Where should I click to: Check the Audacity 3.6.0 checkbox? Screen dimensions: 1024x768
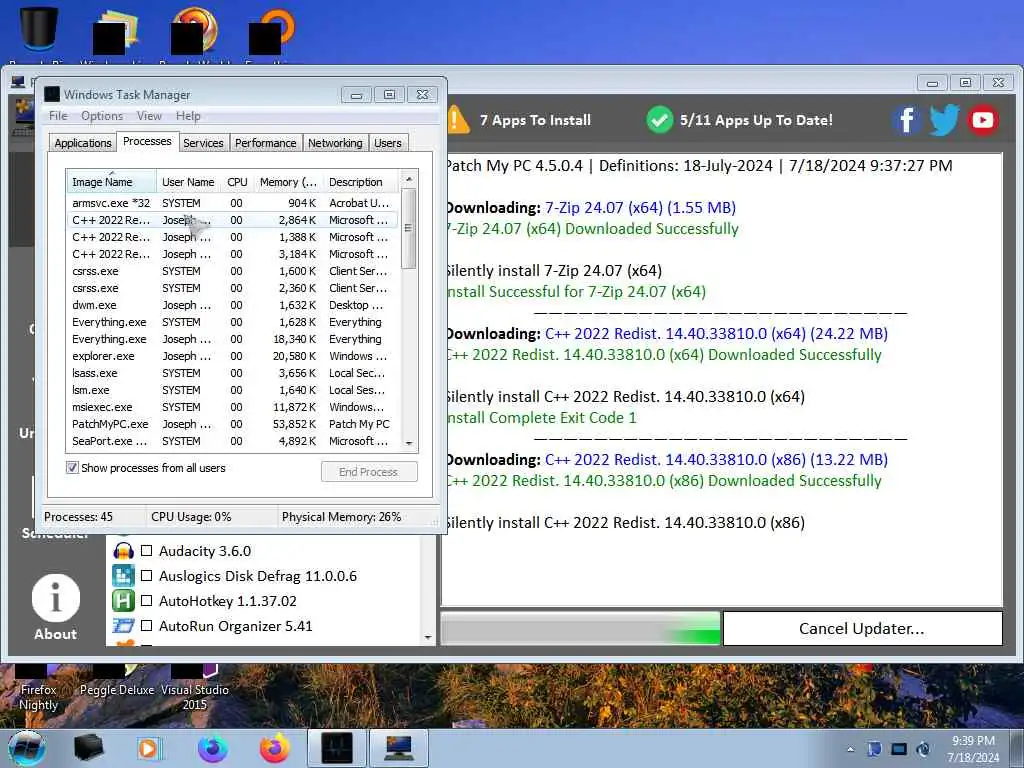(147, 551)
